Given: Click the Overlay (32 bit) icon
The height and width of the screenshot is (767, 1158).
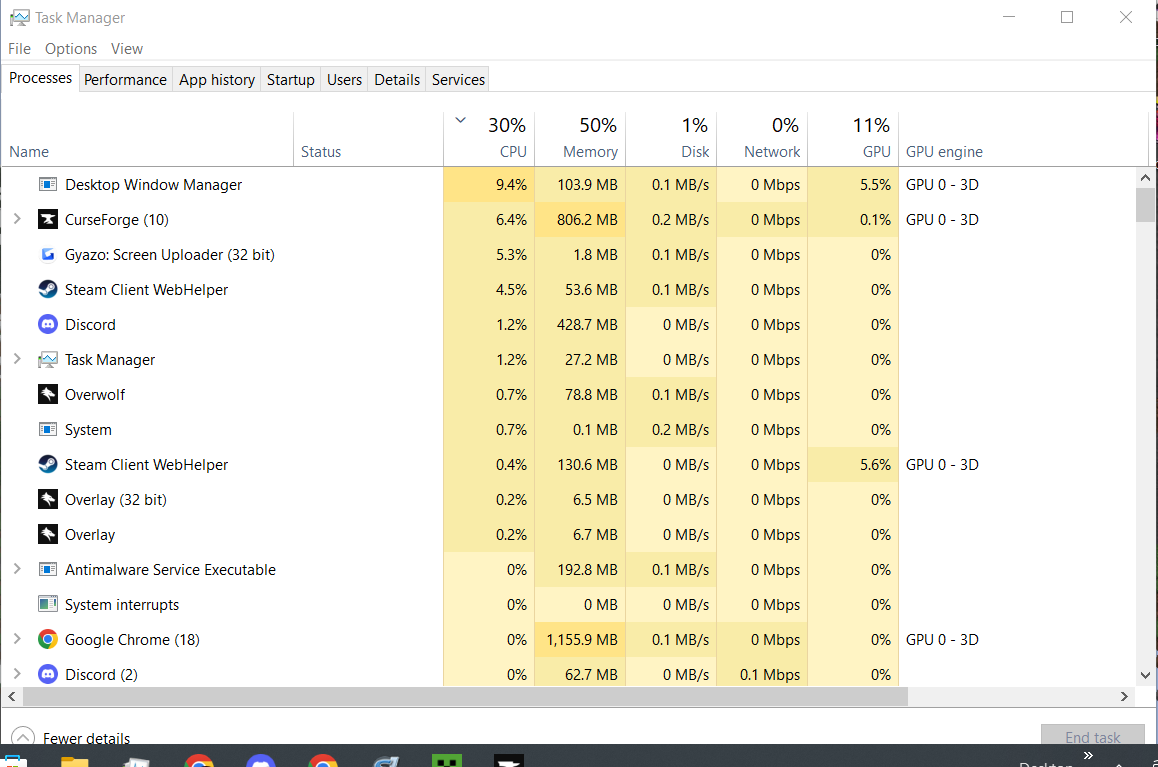Looking at the screenshot, I should coord(47,500).
